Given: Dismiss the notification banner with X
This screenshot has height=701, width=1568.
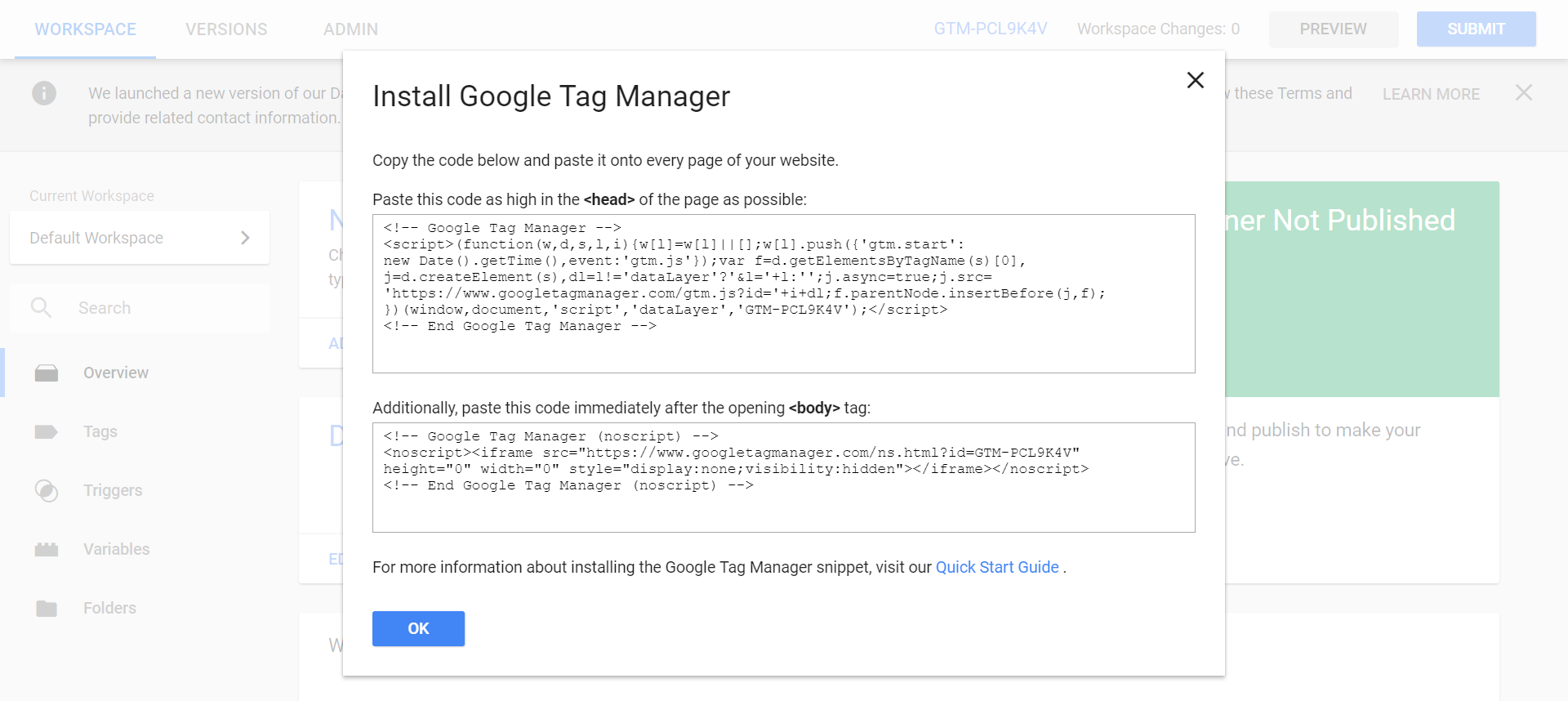Looking at the screenshot, I should (1523, 92).
